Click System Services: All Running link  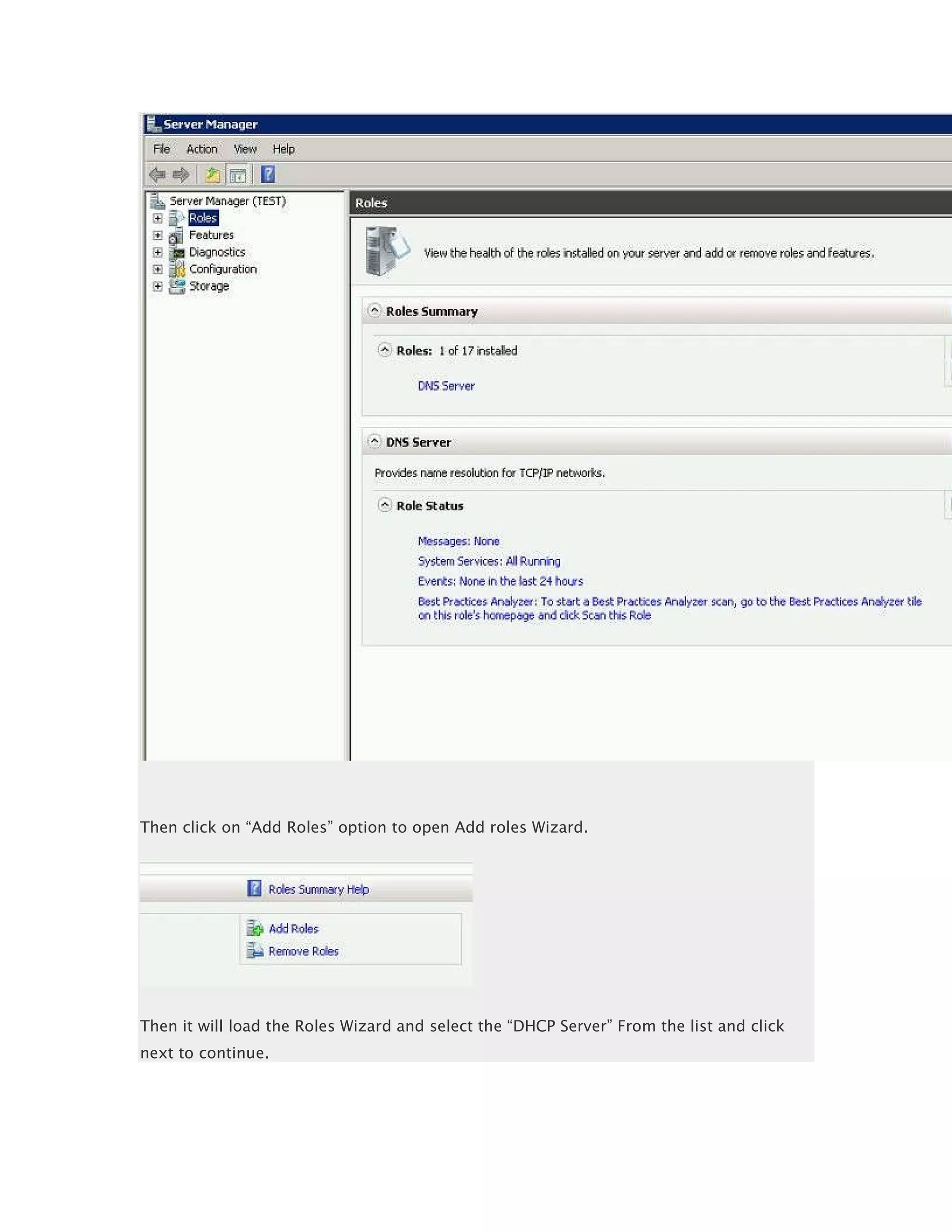tap(489, 561)
